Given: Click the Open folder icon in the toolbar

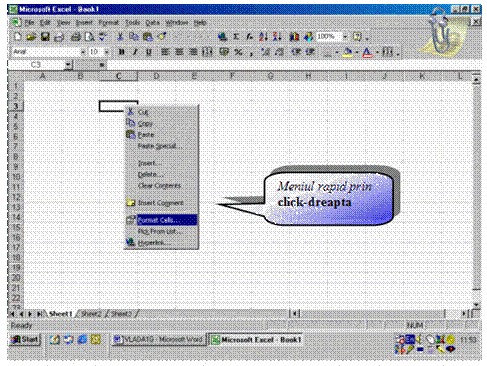Looking at the screenshot, I should [x=31, y=37].
